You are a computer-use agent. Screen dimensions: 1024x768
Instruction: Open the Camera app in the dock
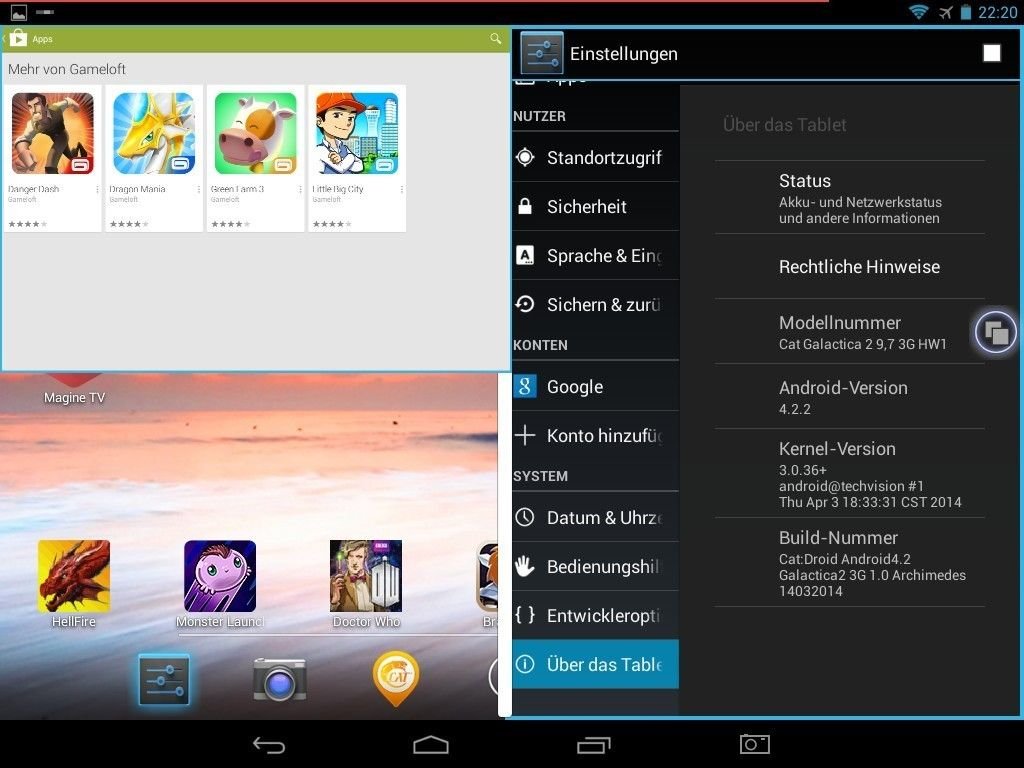(x=280, y=680)
